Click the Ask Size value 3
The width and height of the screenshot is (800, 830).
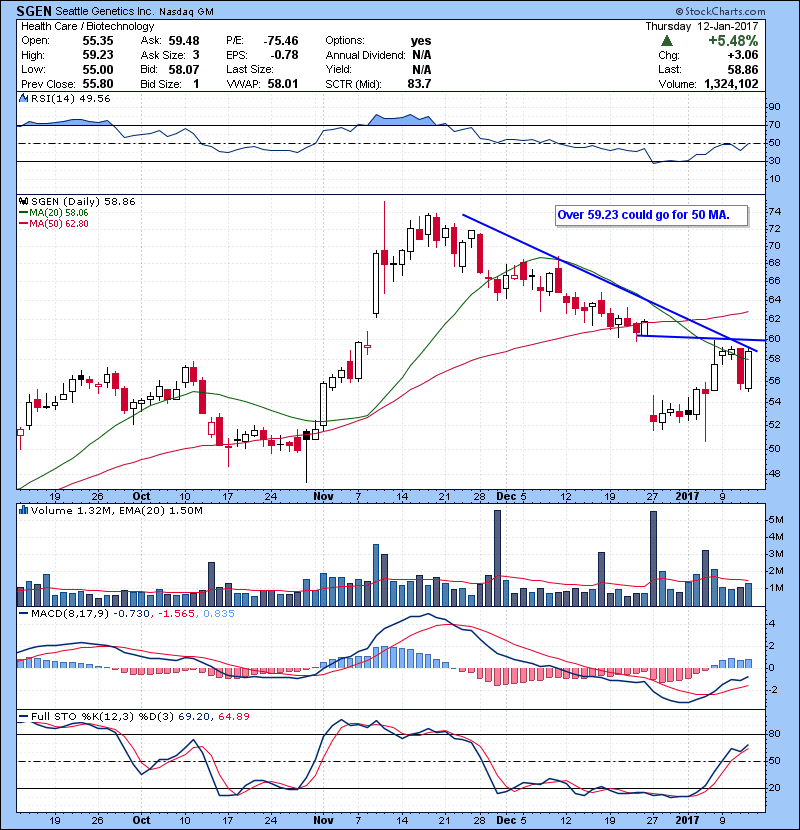(196, 55)
